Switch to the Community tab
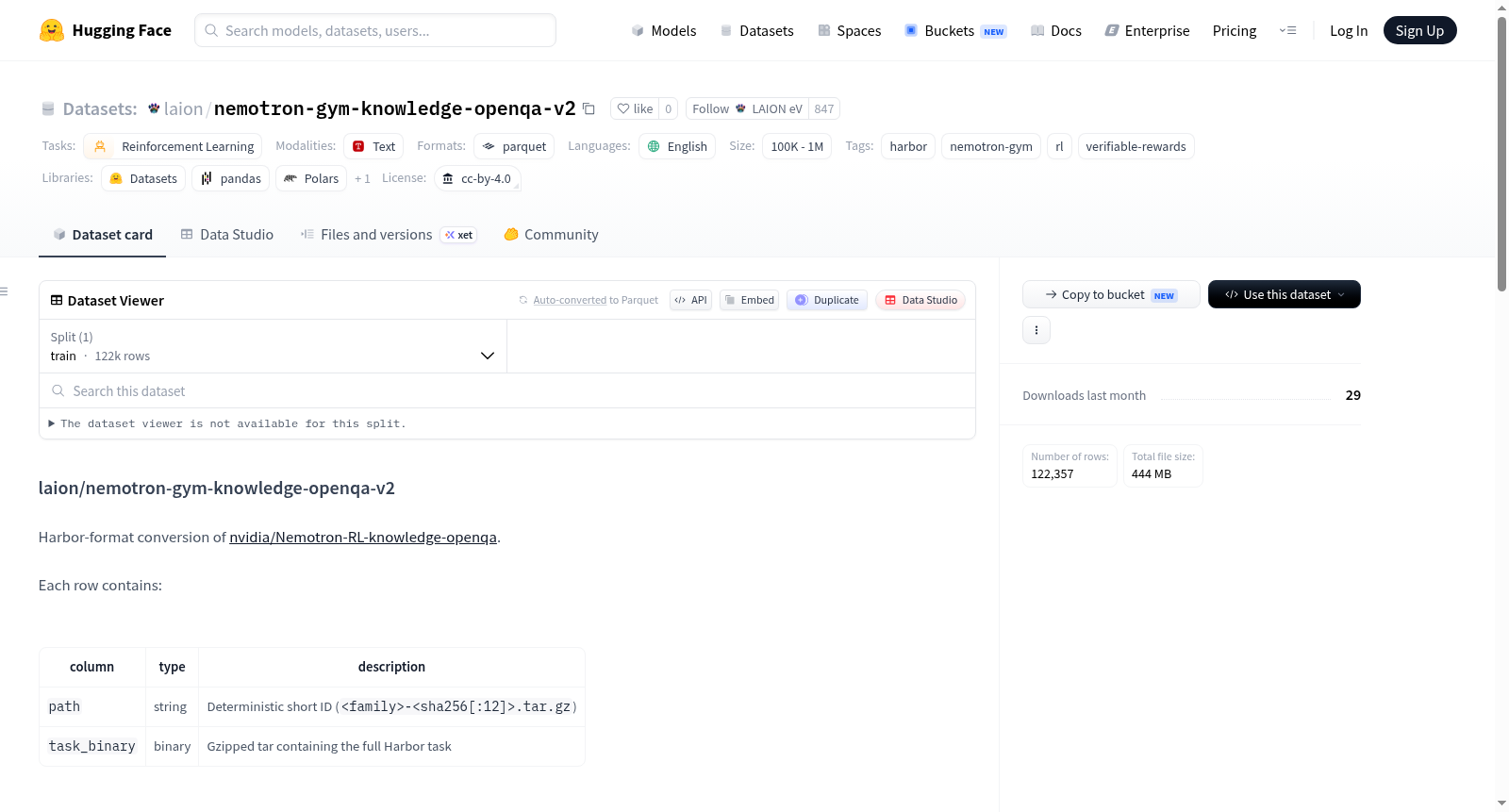The height and width of the screenshot is (812, 1509). point(551,235)
